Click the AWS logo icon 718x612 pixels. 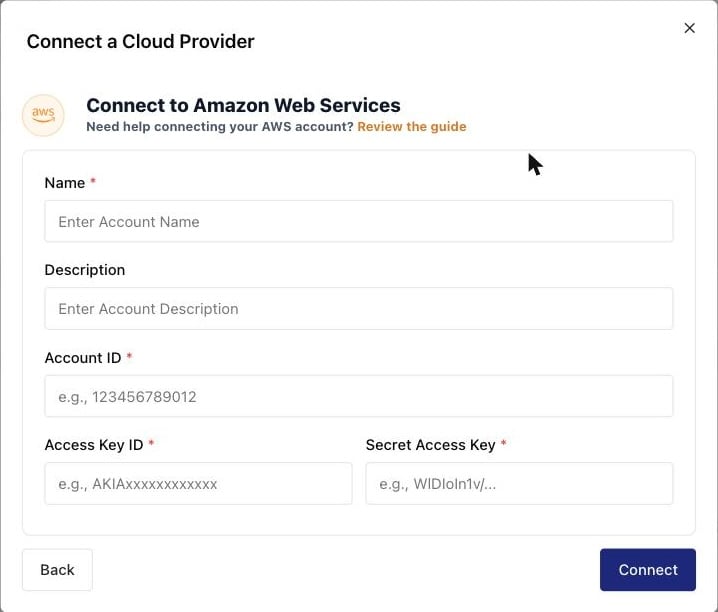pos(44,115)
